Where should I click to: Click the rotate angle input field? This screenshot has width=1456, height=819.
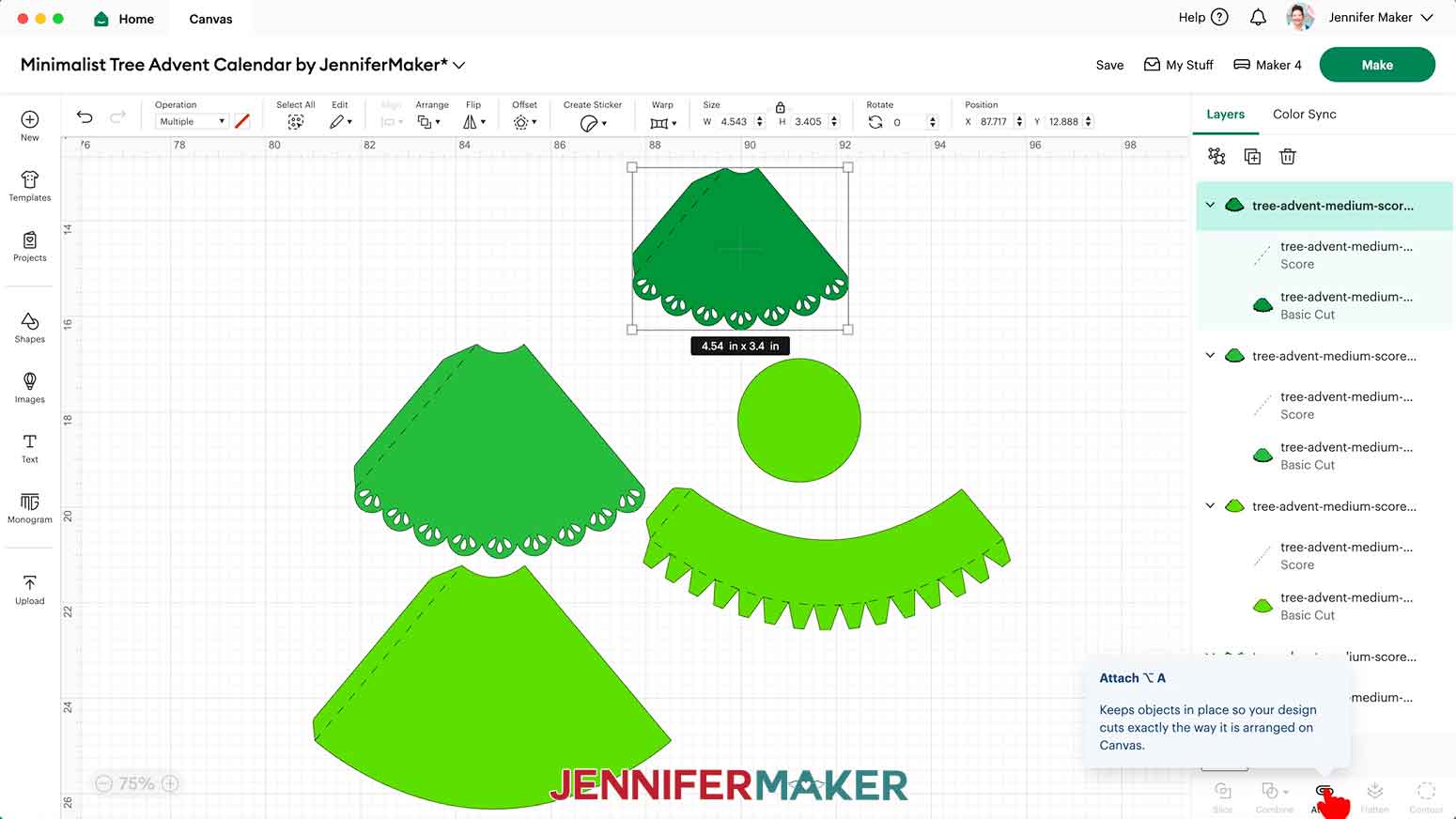click(908, 122)
